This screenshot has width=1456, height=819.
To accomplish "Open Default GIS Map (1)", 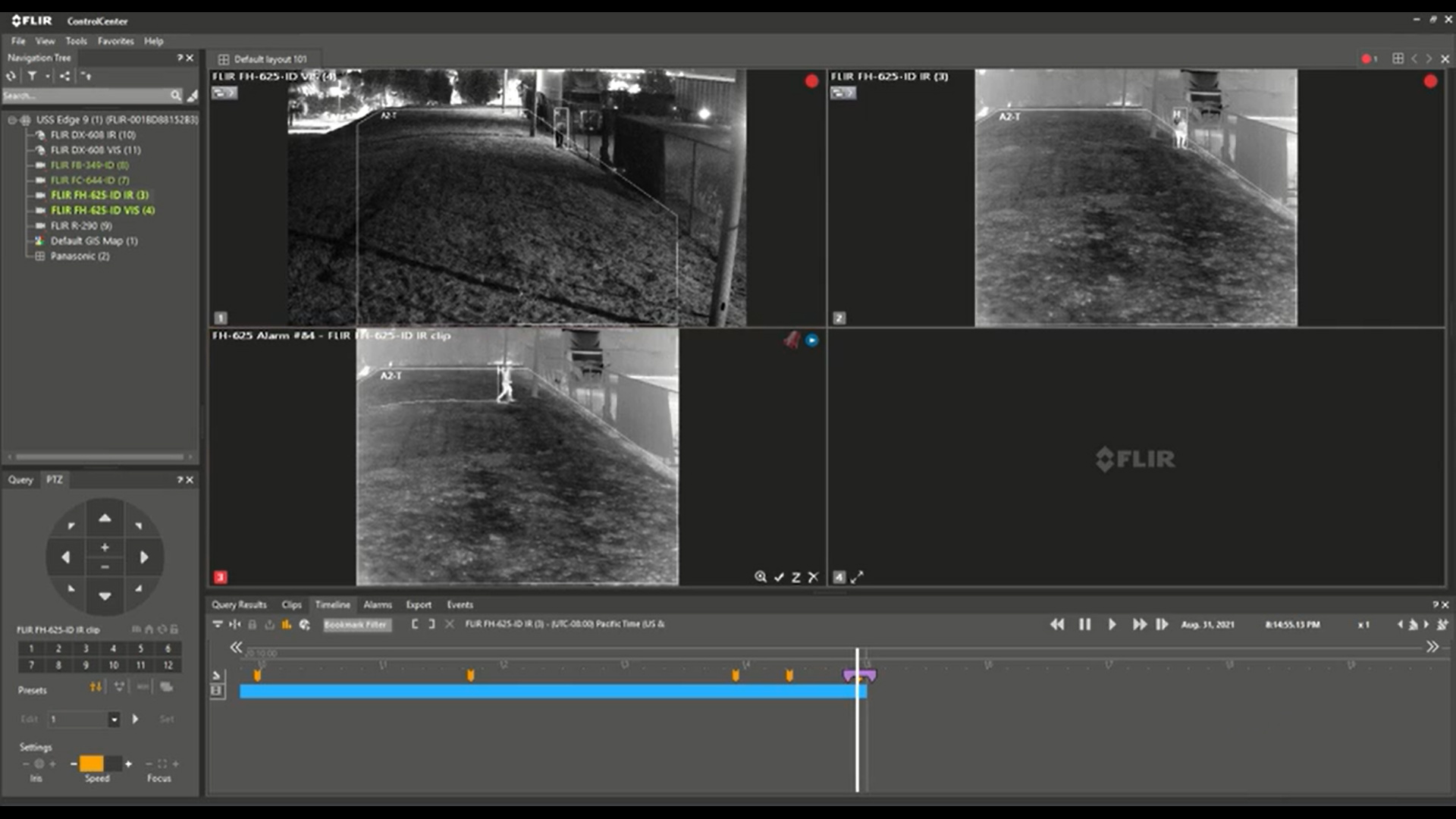I will 94,241.
